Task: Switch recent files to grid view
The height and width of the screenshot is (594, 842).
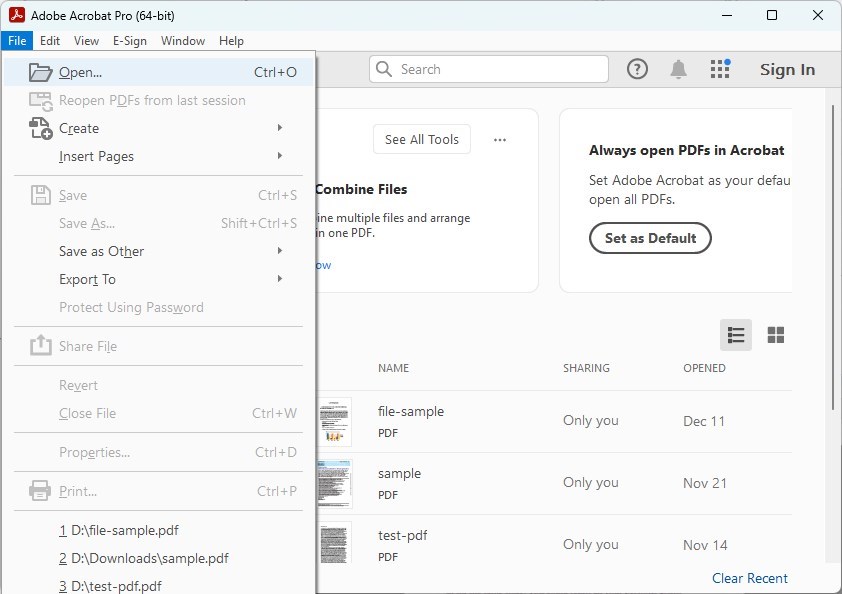Action: pos(776,335)
